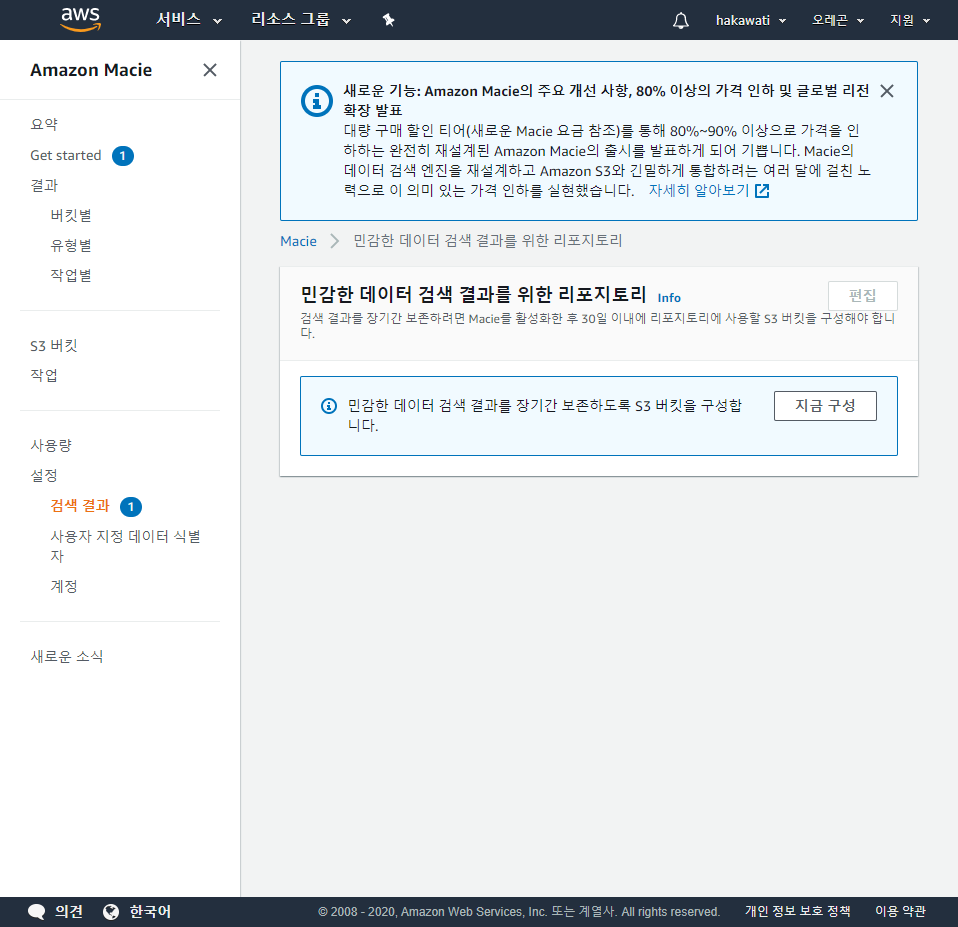The width and height of the screenshot is (958, 927).
Task: Change language via 한국어 selector
Action: tap(150, 912)
